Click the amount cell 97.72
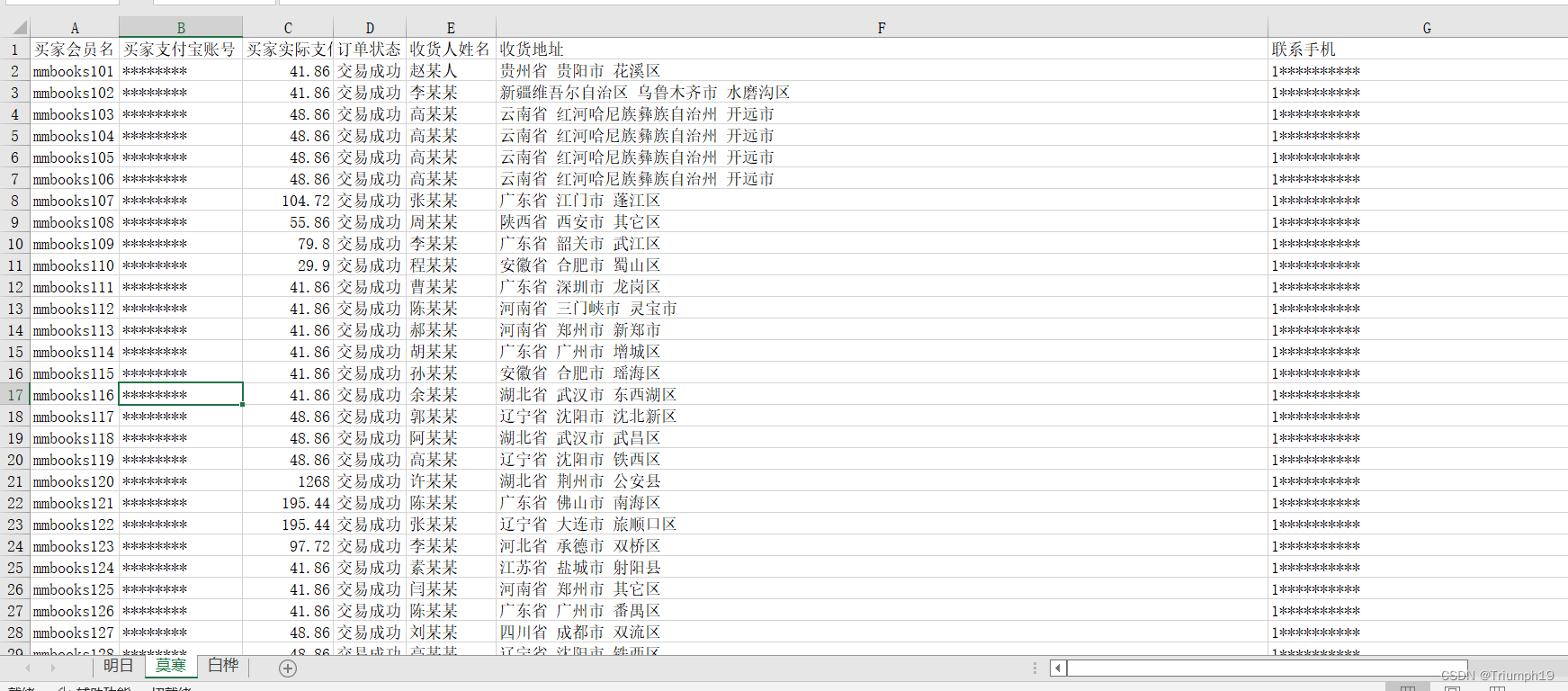Viewport: 1568px width, 691px height. coord(288,546)
